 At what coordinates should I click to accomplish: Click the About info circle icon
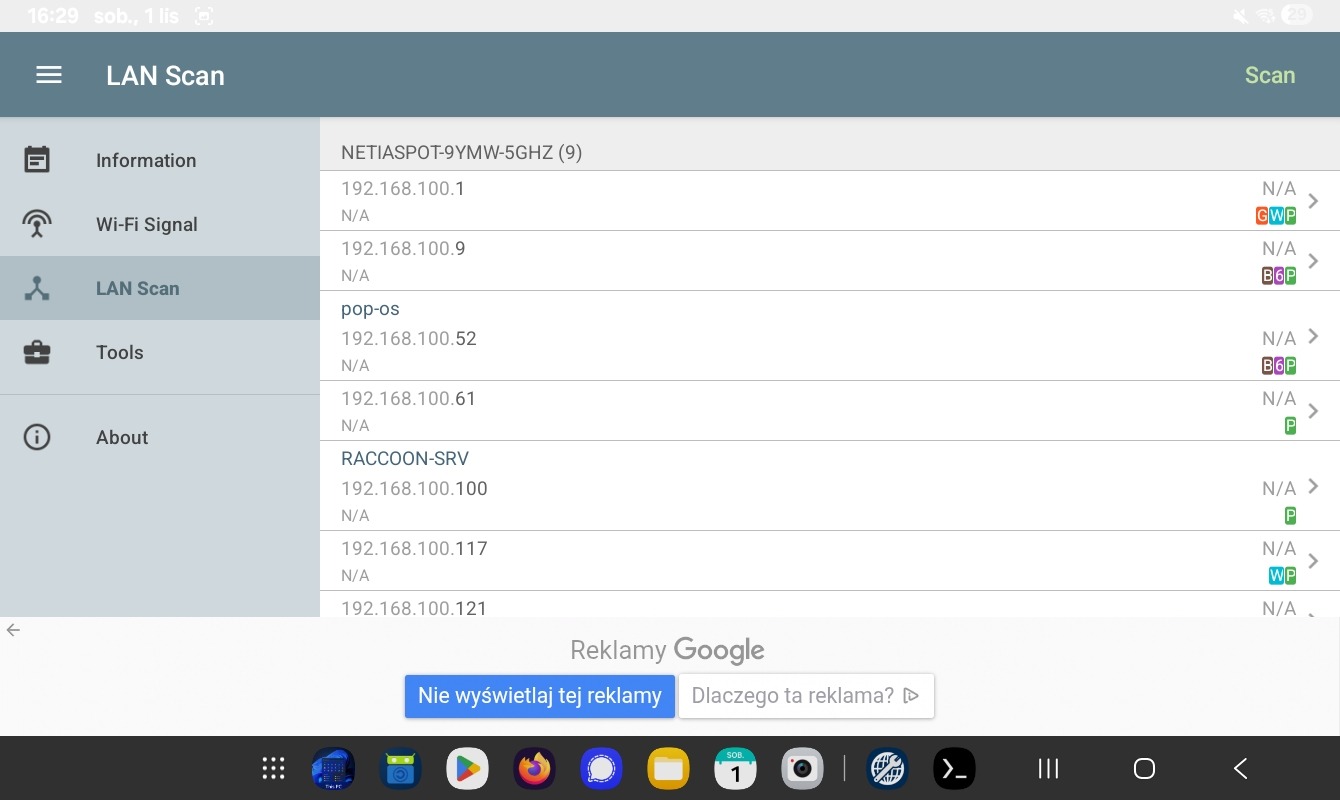pyautogui.click(x=37, y=437)
